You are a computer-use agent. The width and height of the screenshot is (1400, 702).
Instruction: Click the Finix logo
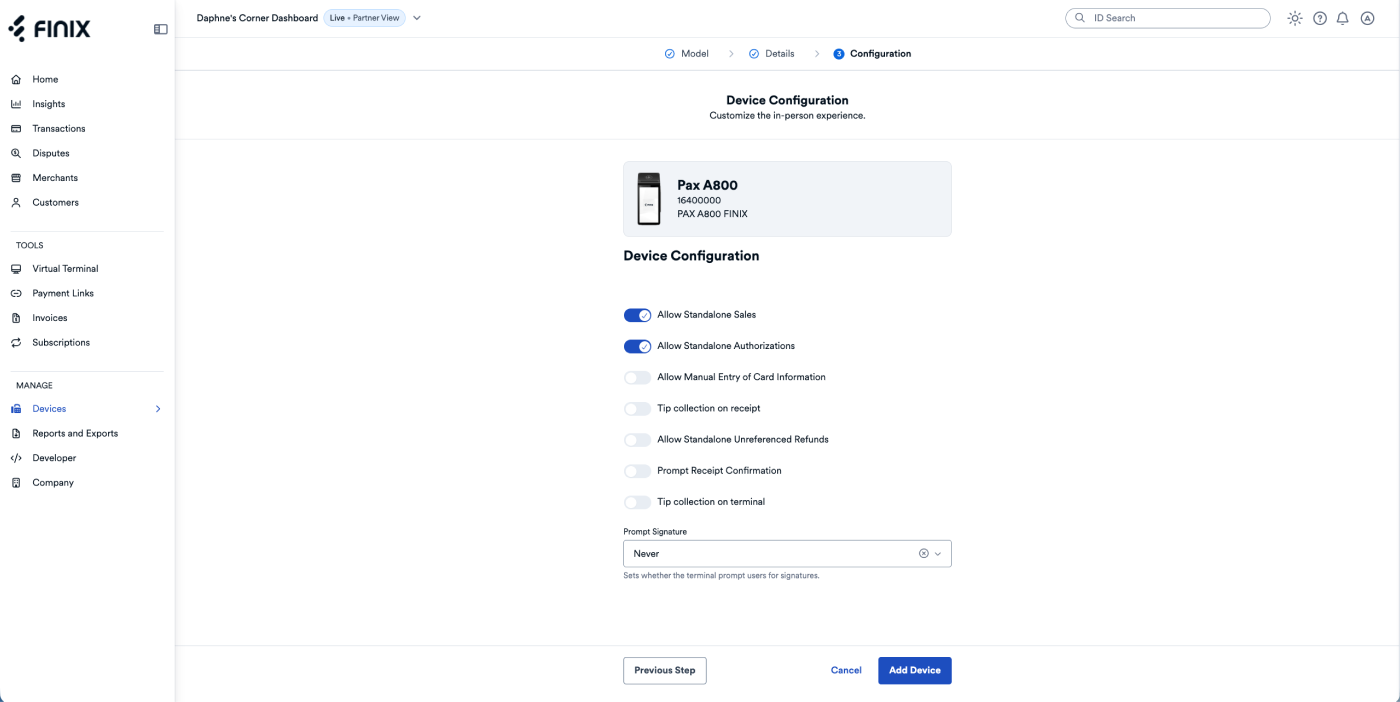tap(49, 29)
